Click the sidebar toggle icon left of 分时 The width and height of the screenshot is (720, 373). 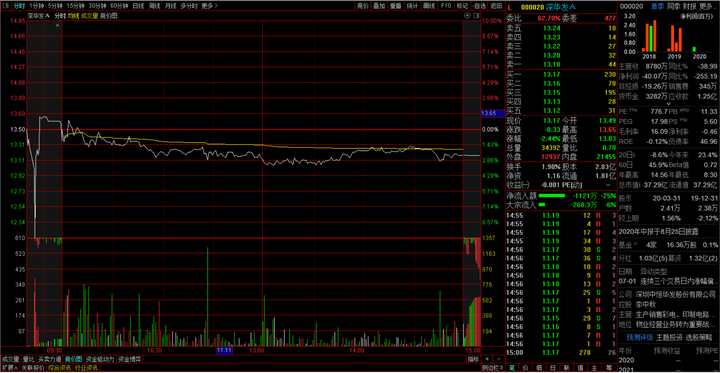coord(5,6)
